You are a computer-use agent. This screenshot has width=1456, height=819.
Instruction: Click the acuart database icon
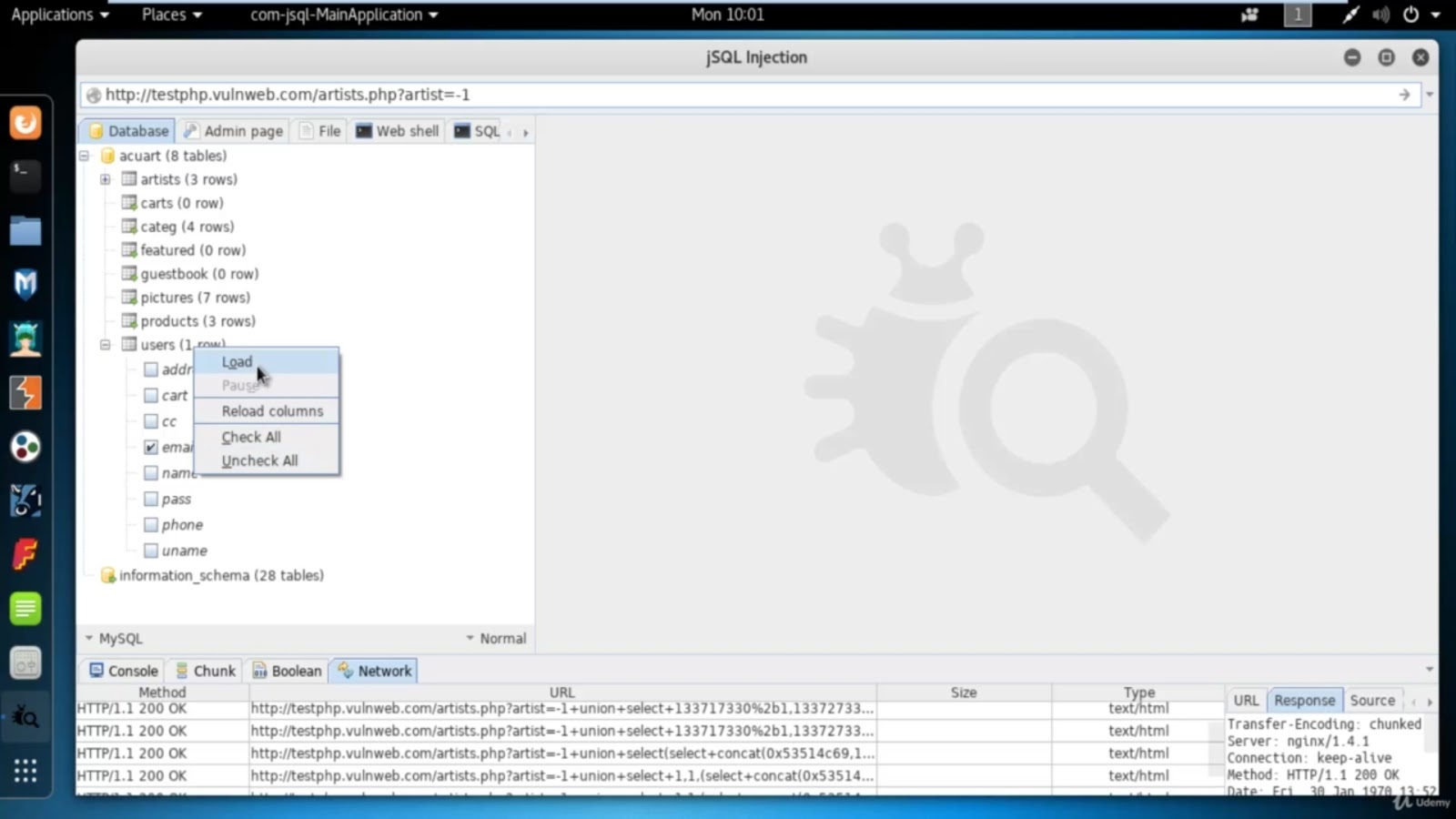[109, 156]
